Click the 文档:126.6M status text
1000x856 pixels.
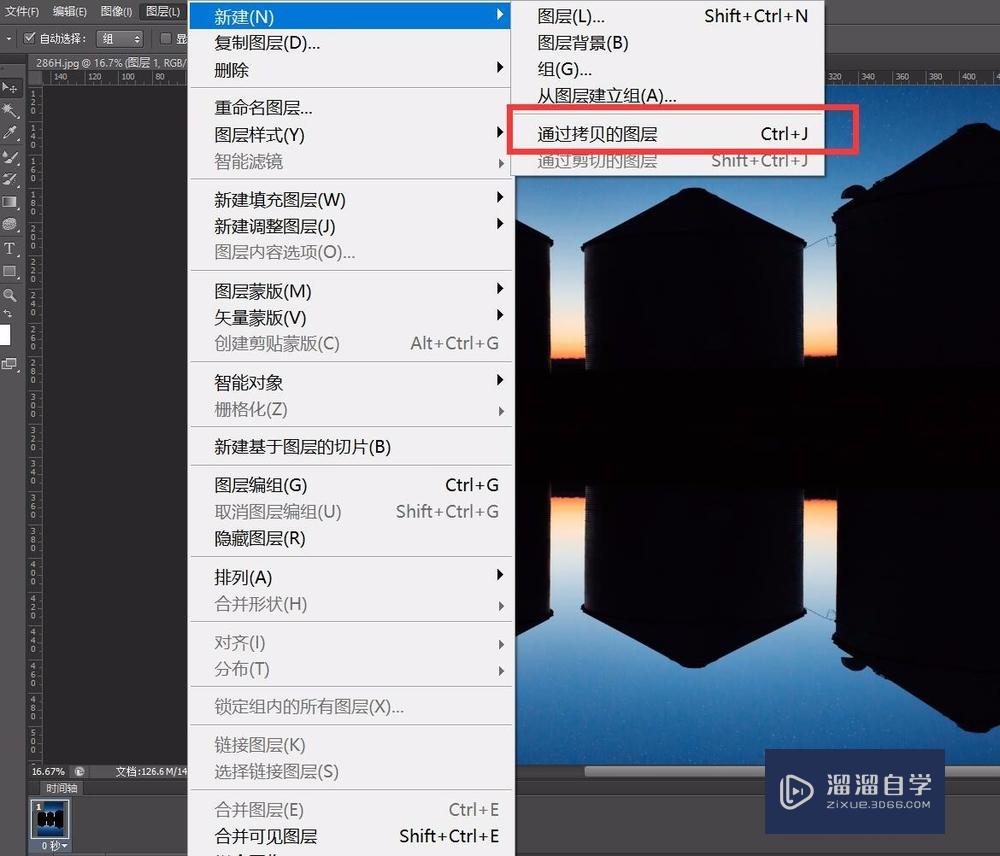pos(151,771)
